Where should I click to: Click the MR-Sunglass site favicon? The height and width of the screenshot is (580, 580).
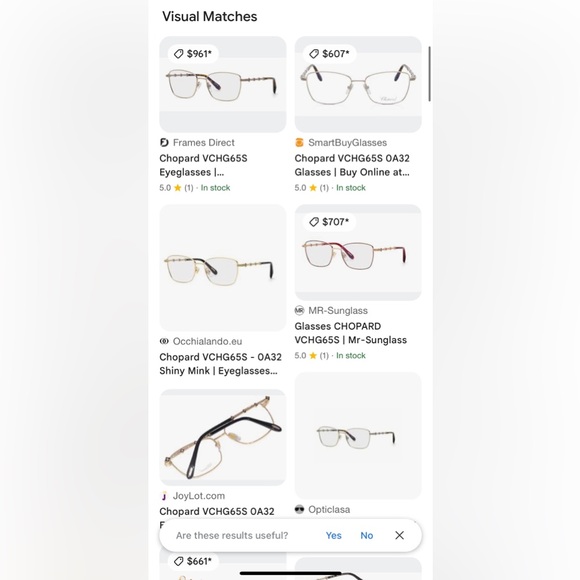(299, 310)
